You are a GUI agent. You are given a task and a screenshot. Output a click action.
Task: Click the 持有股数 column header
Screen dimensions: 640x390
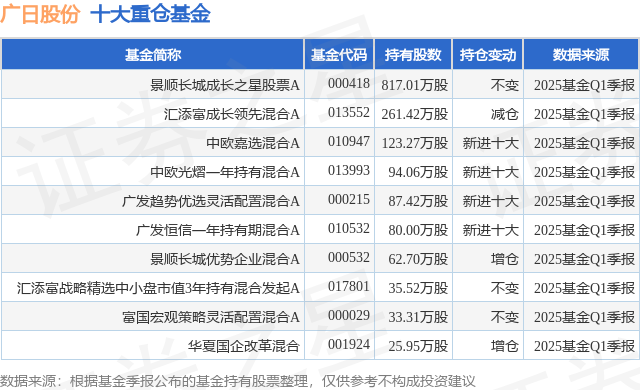pyautogui.click(x=413, y=55)
